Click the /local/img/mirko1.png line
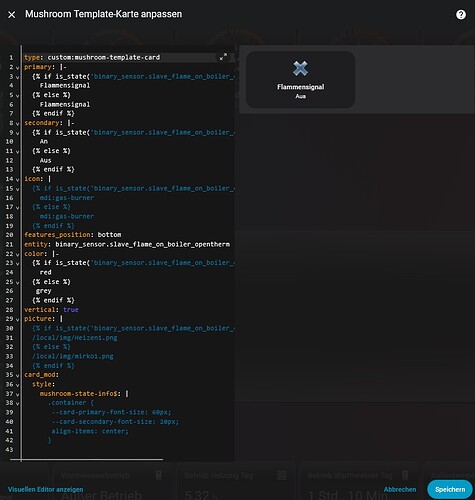 (x=73, y=356)
